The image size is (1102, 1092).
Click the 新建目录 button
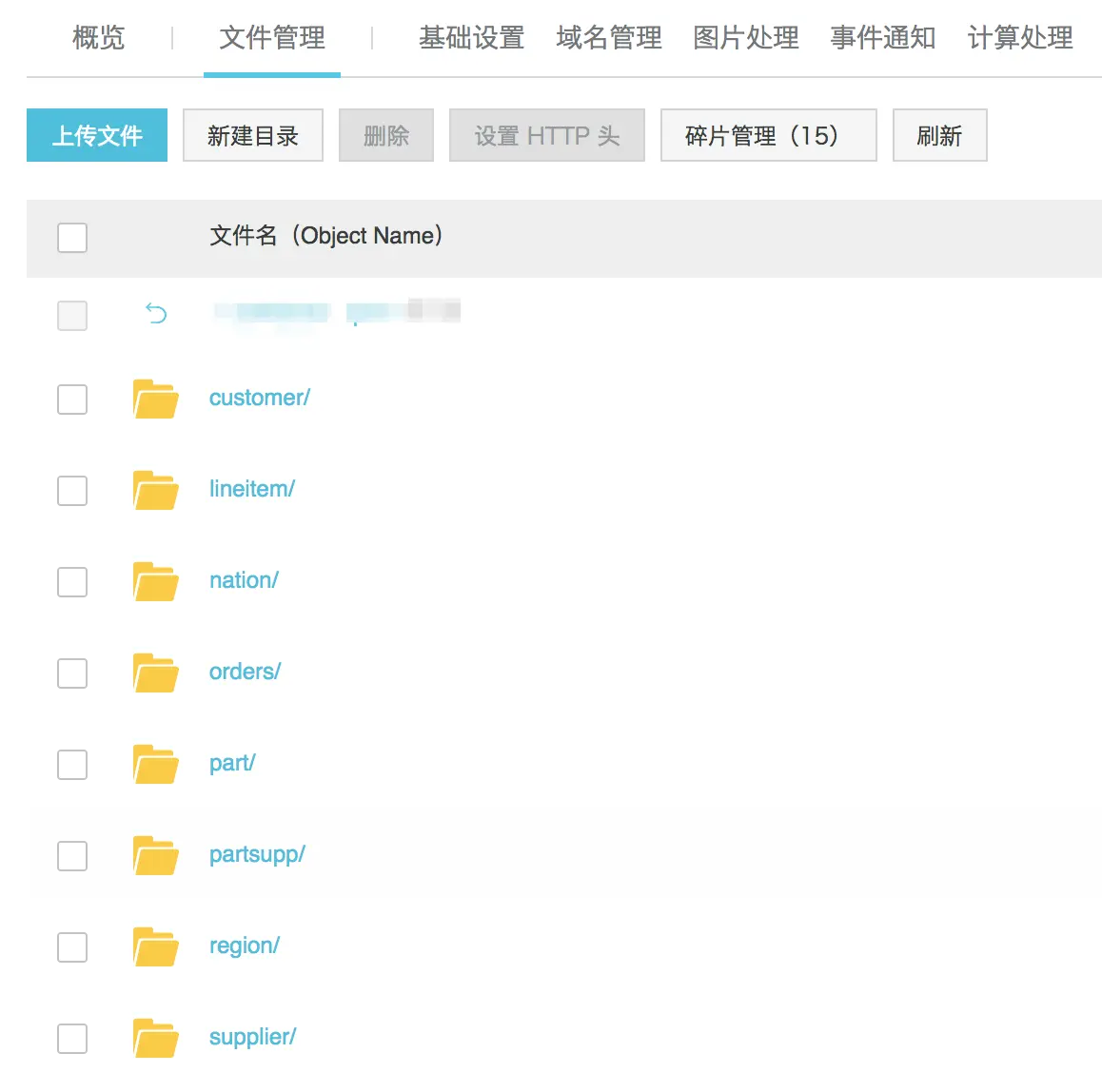click(x=253, y=135)
